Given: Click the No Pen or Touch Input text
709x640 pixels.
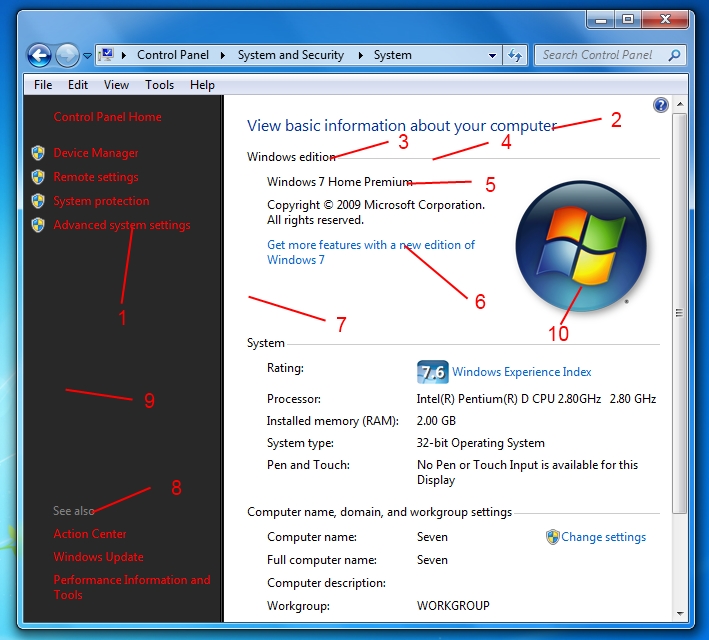Looking at the screenshot, I should (x=527, y=472).
